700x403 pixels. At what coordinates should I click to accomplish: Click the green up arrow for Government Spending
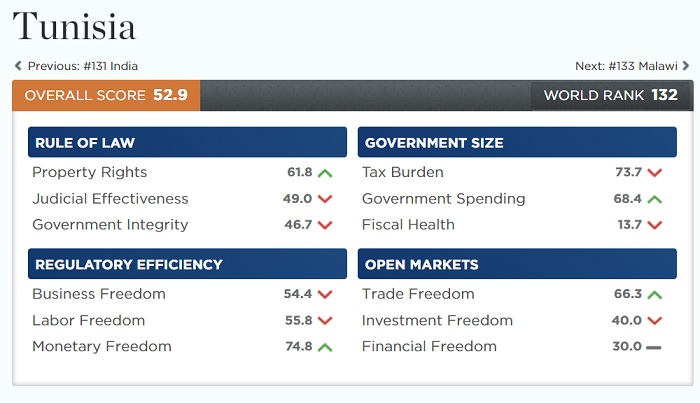coord(655,199)
